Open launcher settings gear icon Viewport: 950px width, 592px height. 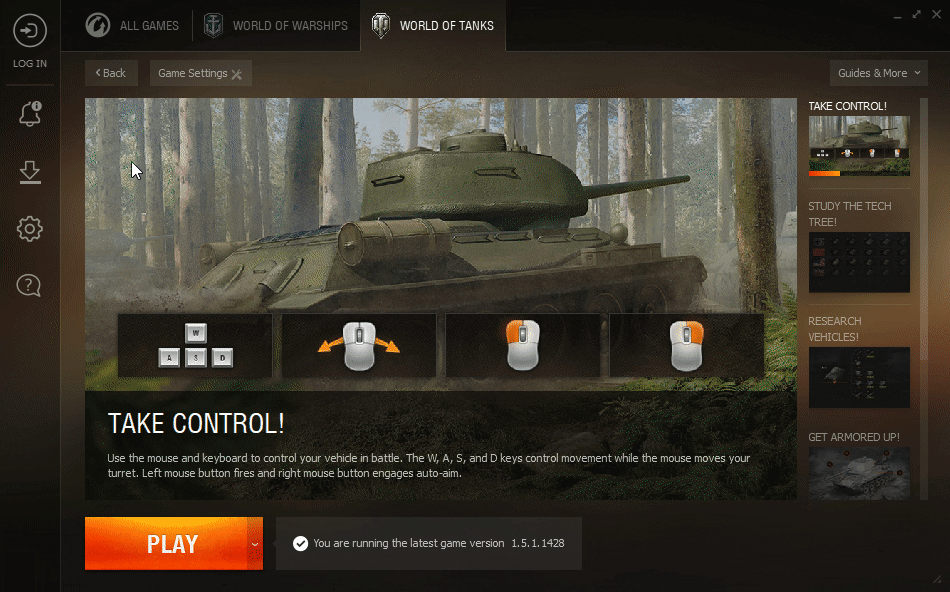[30, 229]
